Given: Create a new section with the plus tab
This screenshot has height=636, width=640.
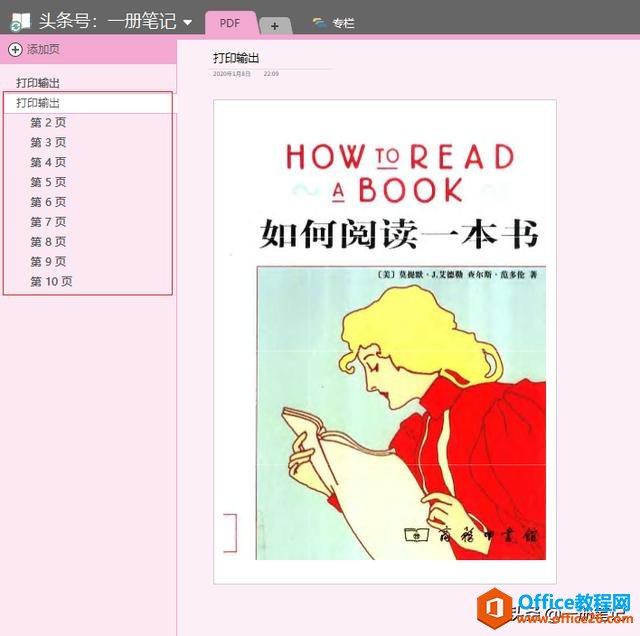Looking at the screenshot, I should [x=275, y=26].
